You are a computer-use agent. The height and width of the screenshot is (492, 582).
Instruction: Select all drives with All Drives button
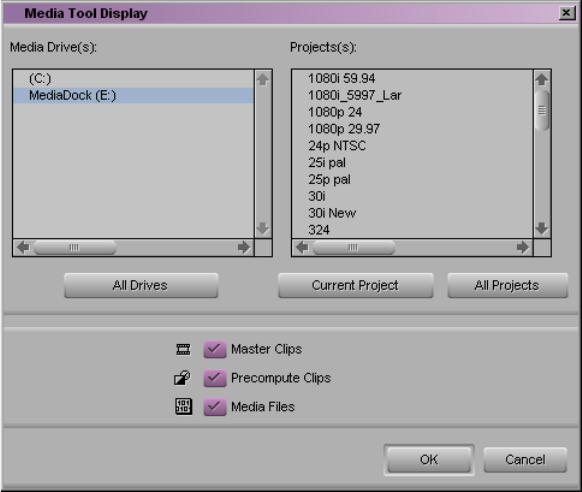141,285
